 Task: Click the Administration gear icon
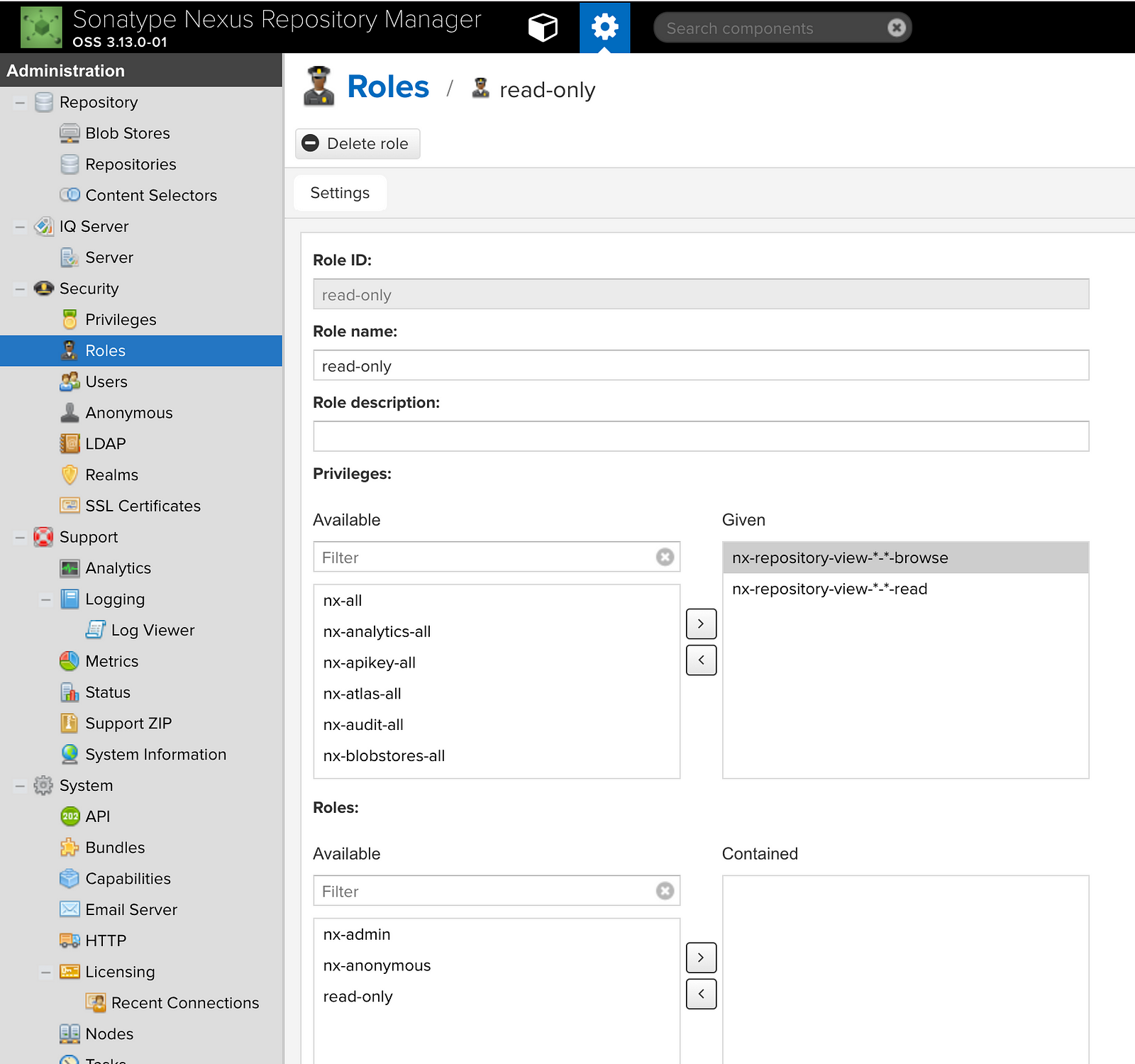604,28
